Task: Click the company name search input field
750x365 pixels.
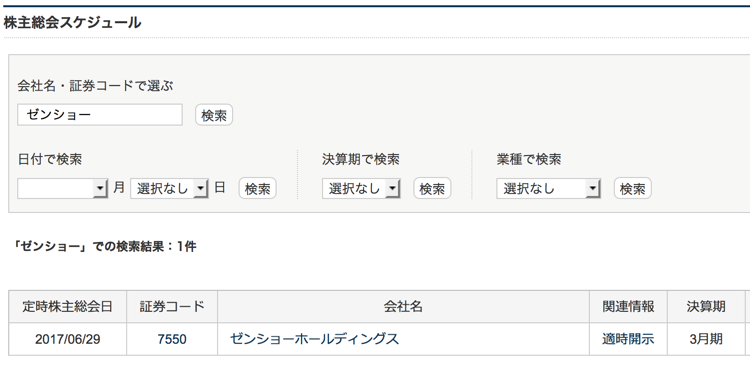Action: click(100, 115)
